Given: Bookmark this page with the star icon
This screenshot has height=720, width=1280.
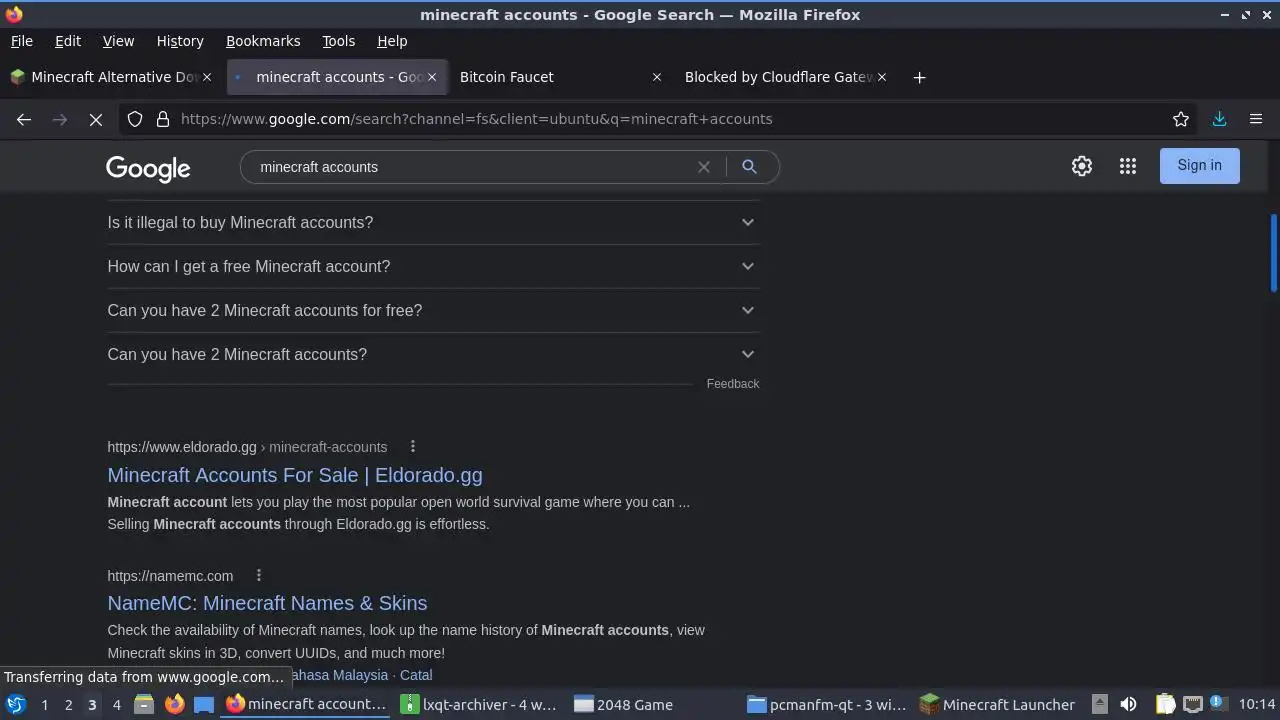Looking at the screenshot, I should pyautogui.click(x=1181, y=119).
